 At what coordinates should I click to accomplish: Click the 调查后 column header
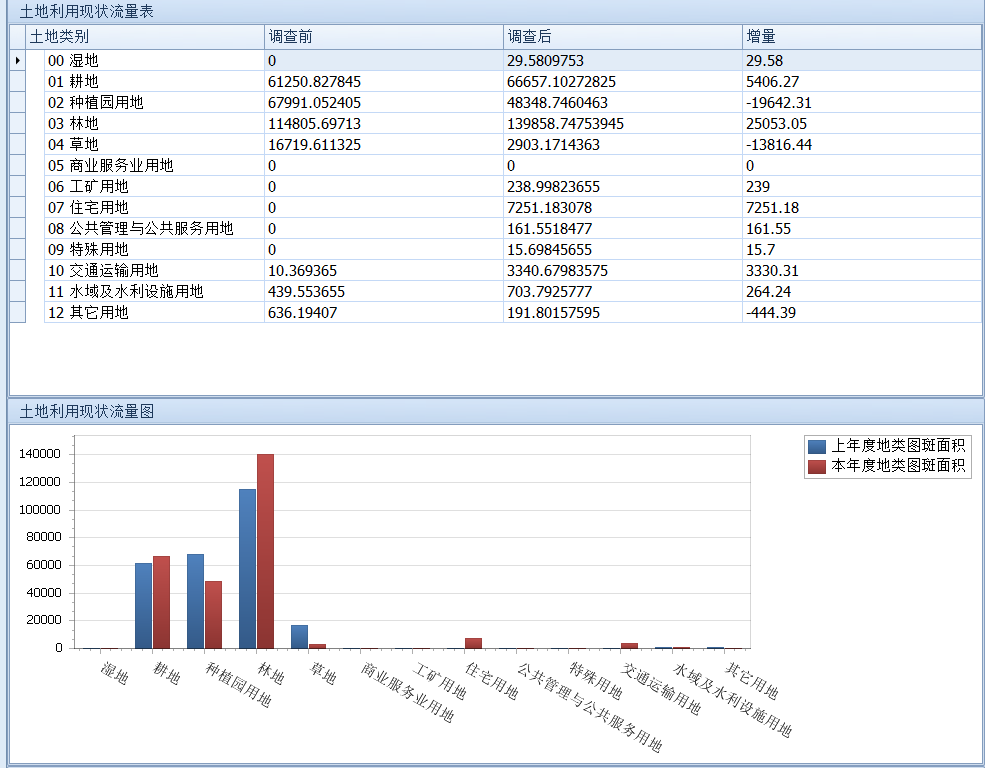(622, 37)
